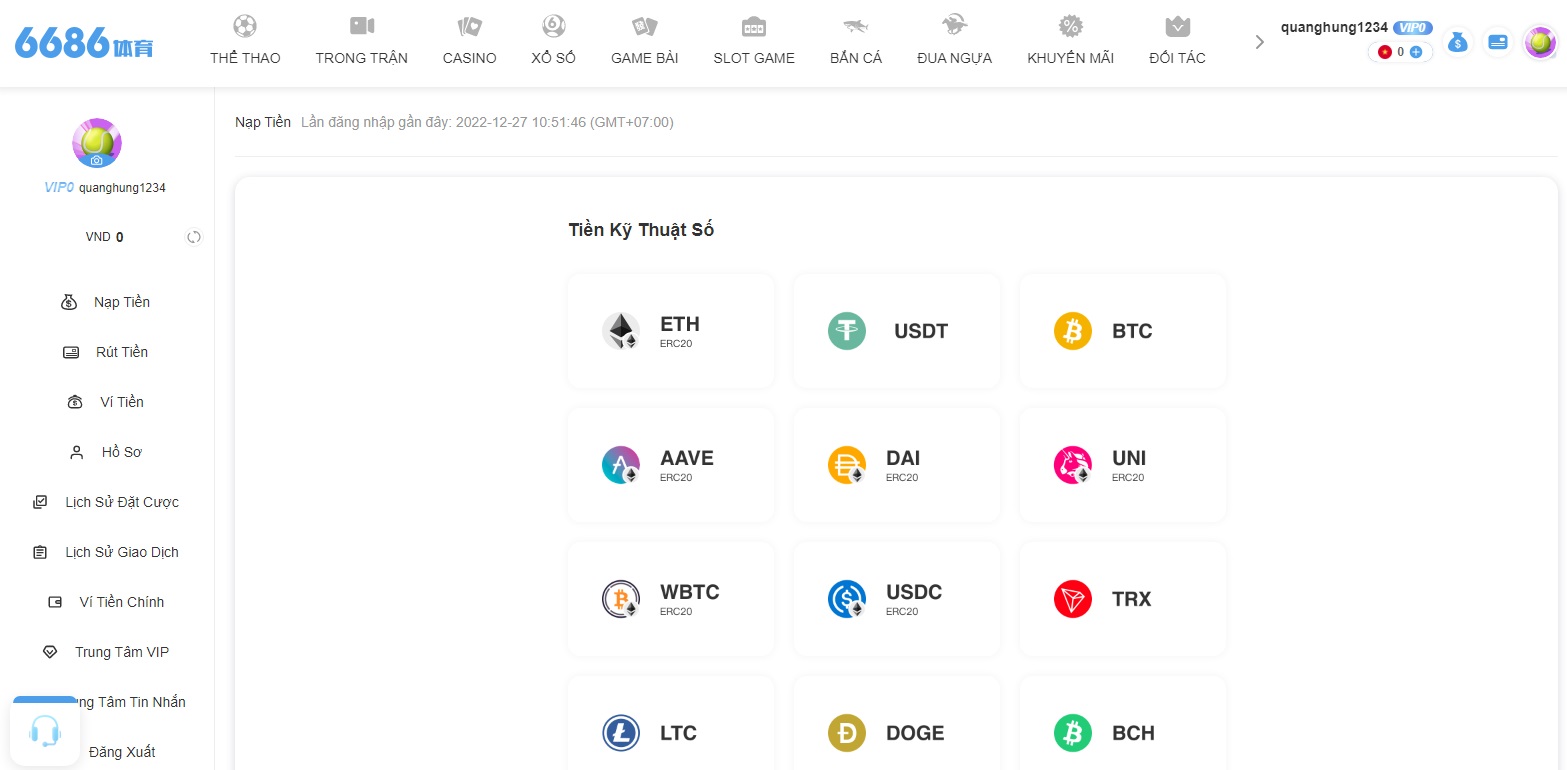1567x770 pixels.
Task: Select ETH ERC20 deposit option
Action: (671, 331)
